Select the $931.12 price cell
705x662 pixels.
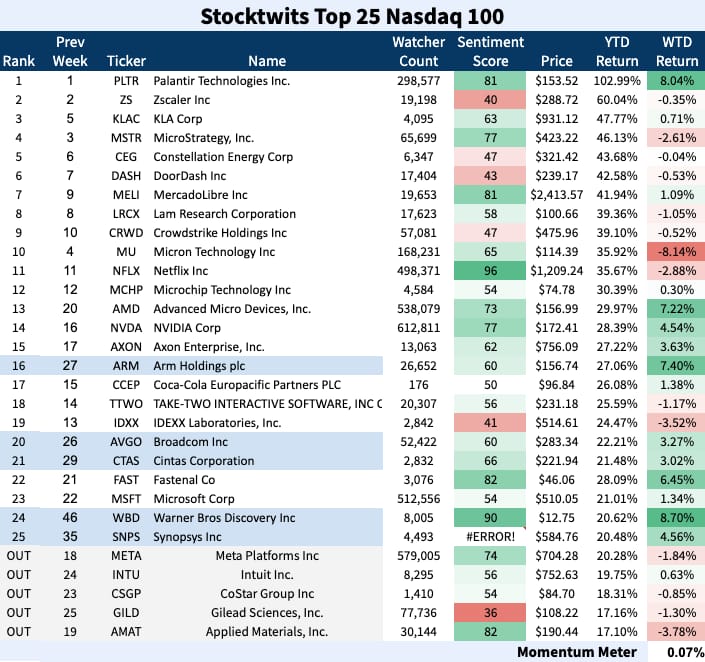(557, 119)
